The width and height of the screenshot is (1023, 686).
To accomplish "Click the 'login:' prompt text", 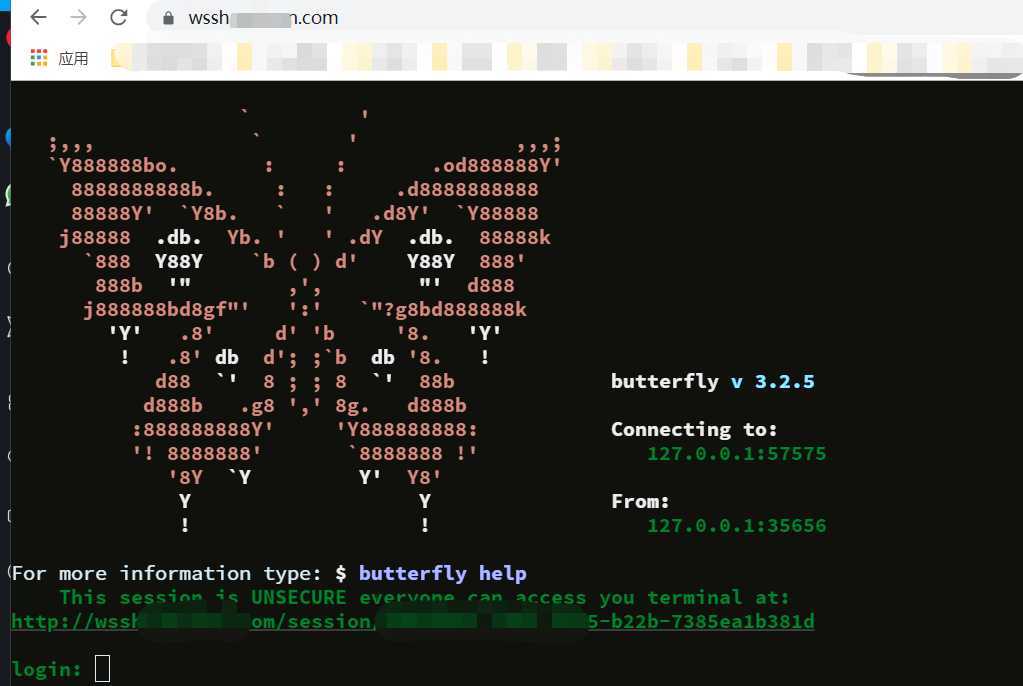I will coord(46,669).
